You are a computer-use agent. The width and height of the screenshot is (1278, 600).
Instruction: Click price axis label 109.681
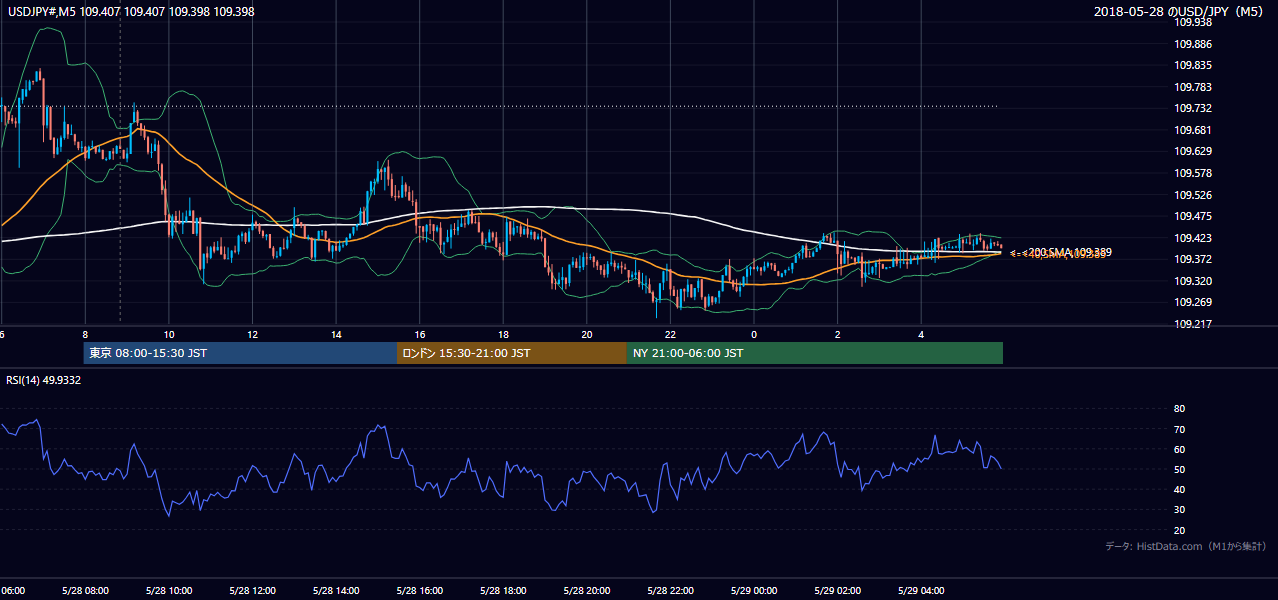[1194, 130]
